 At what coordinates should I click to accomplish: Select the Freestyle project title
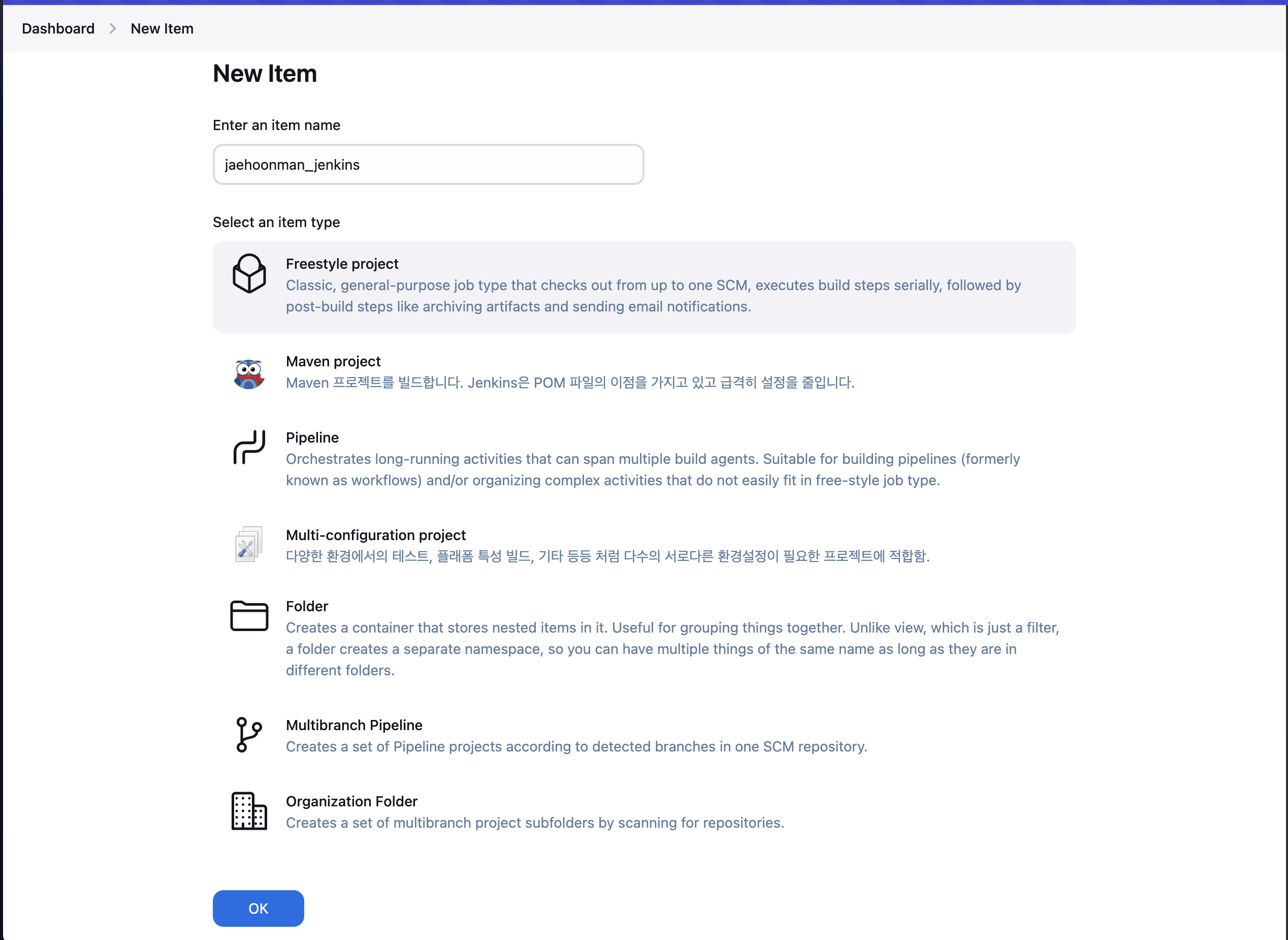tap(342, 263)
